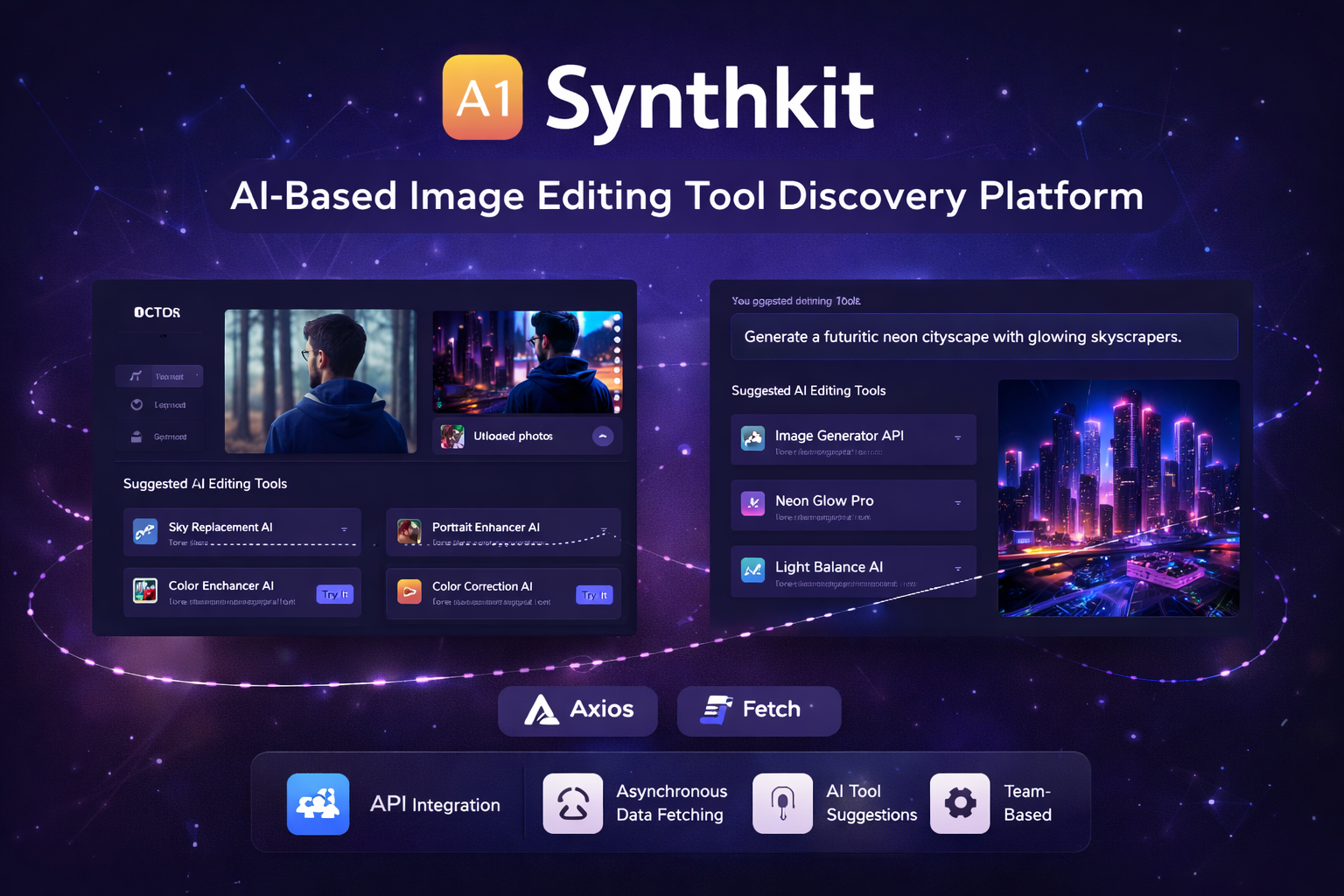Select the first sidebar menu item
This screenshot has width=1344, height=896.
tap(159, 376)
